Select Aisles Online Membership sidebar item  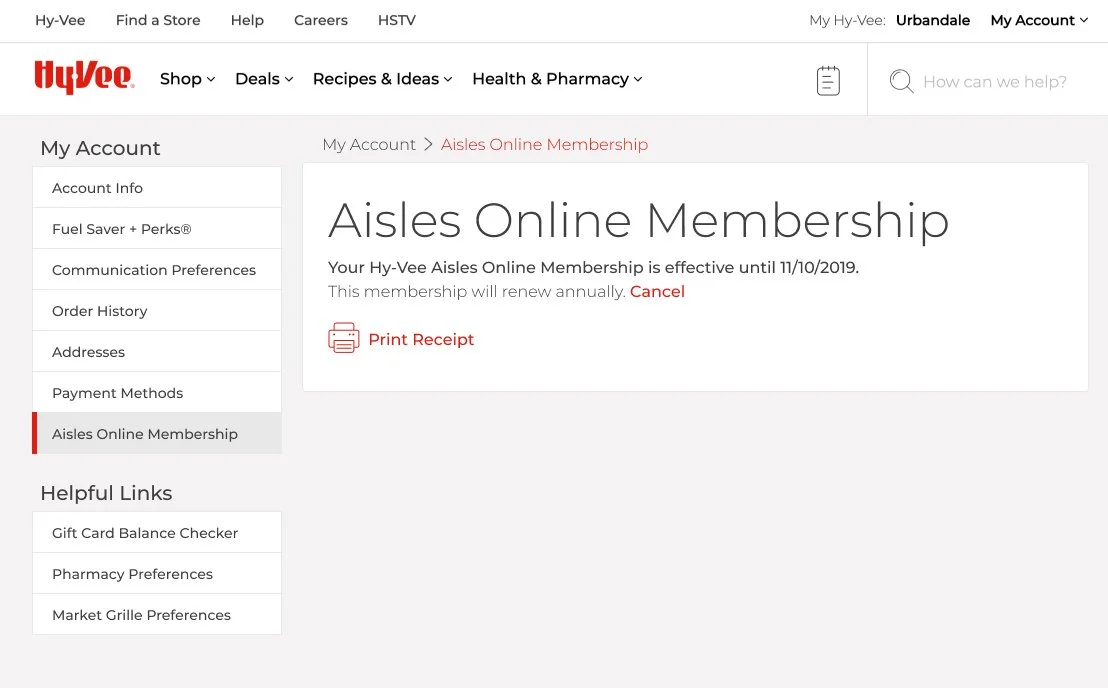(157, 434)
